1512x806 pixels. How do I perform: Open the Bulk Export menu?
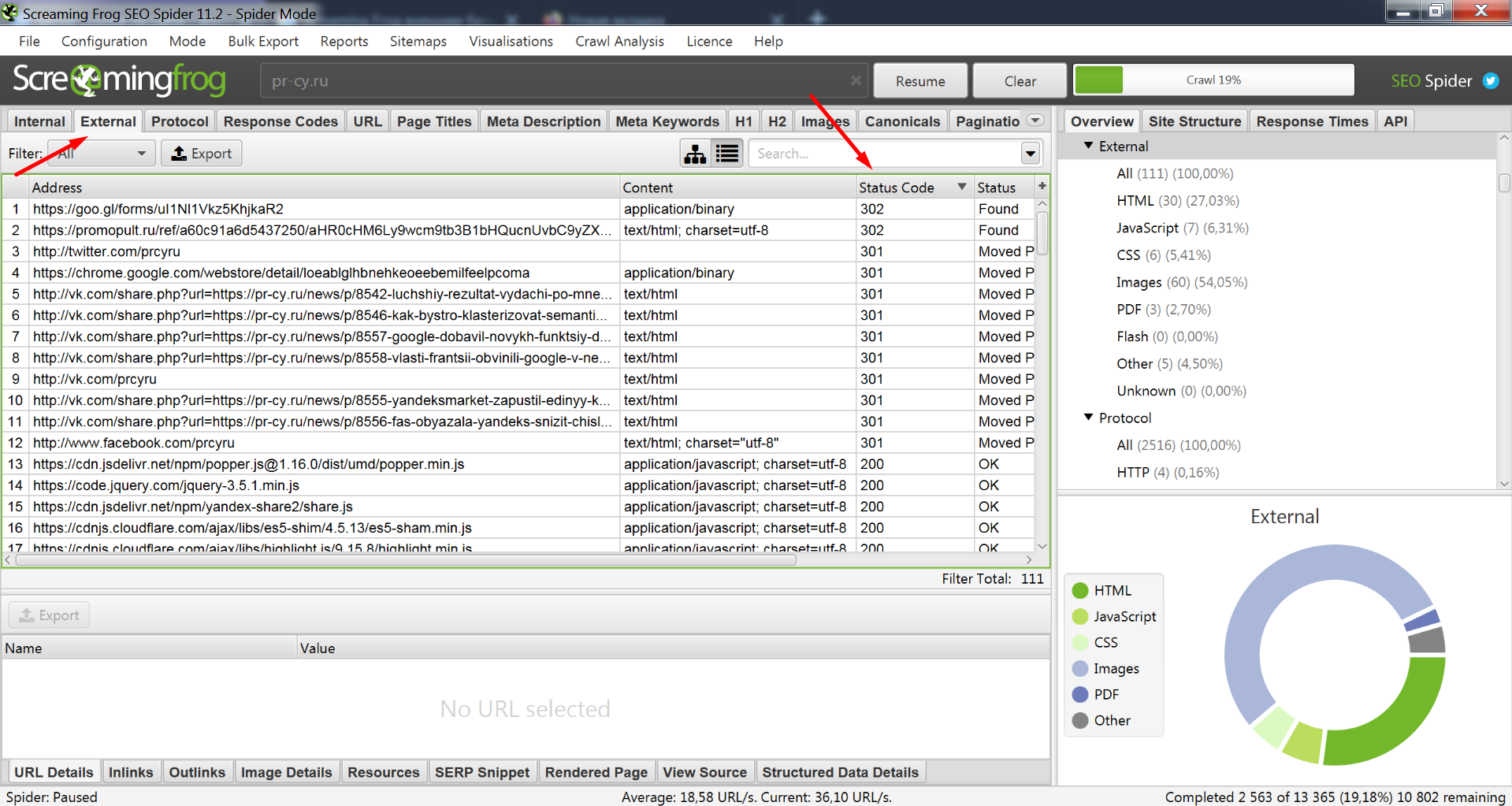point(263,41)
